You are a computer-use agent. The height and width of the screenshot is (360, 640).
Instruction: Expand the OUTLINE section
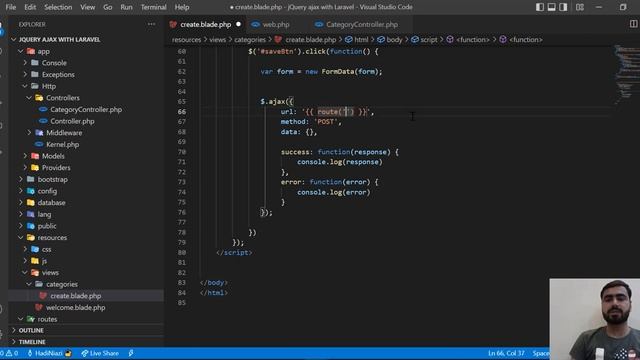point(31,330)
